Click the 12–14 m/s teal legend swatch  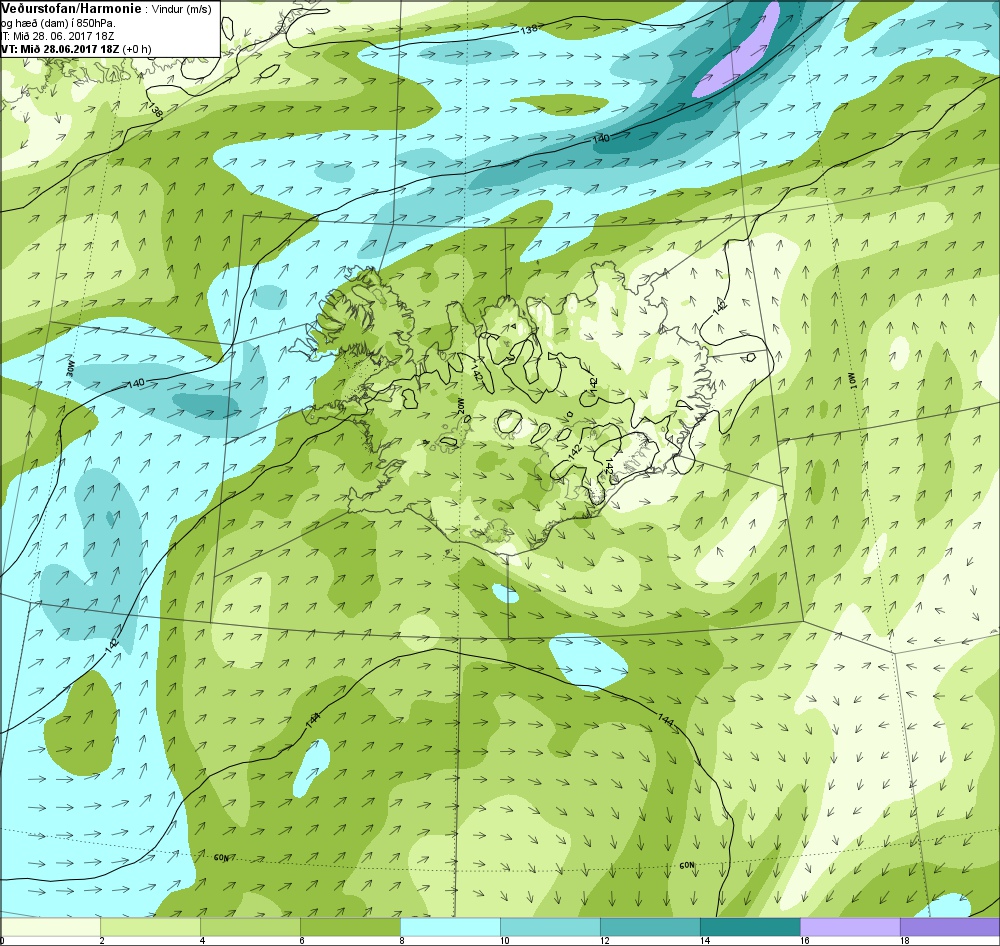(x=650, y=926)
